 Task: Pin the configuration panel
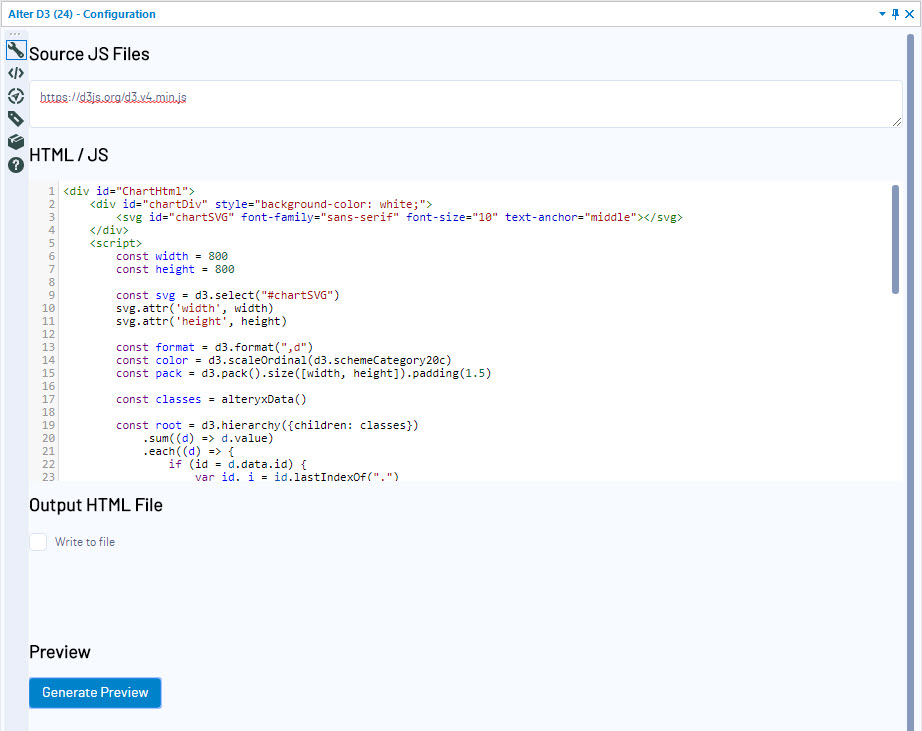click(897, 14)
